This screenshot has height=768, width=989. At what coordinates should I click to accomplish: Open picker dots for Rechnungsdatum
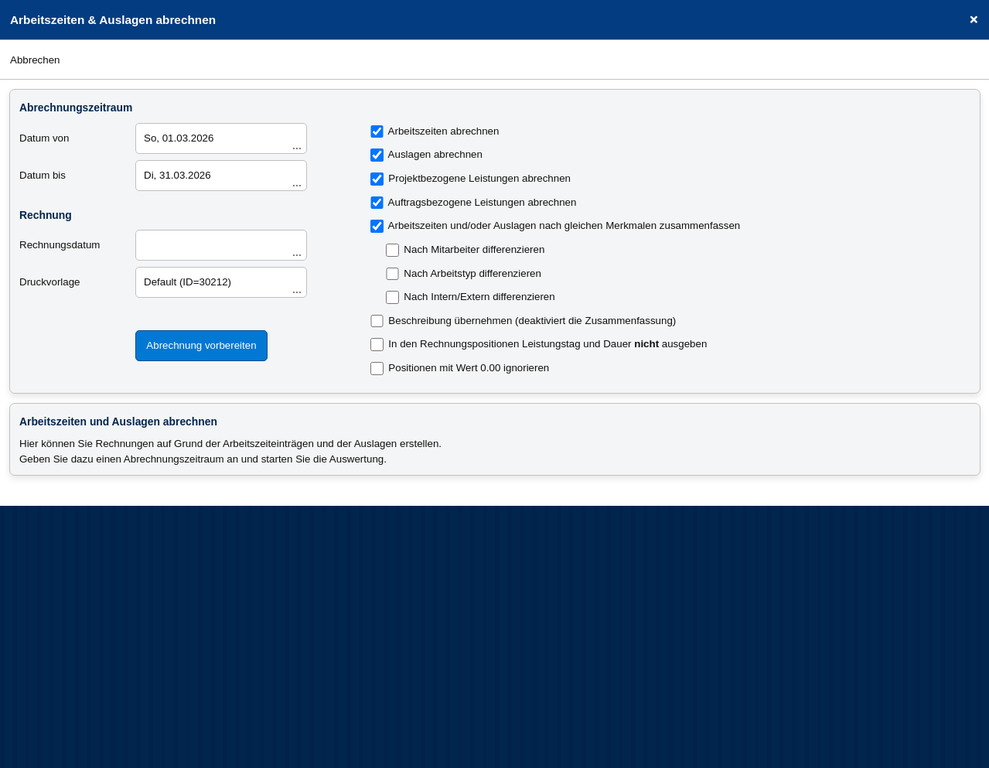[x=297, y=254]
